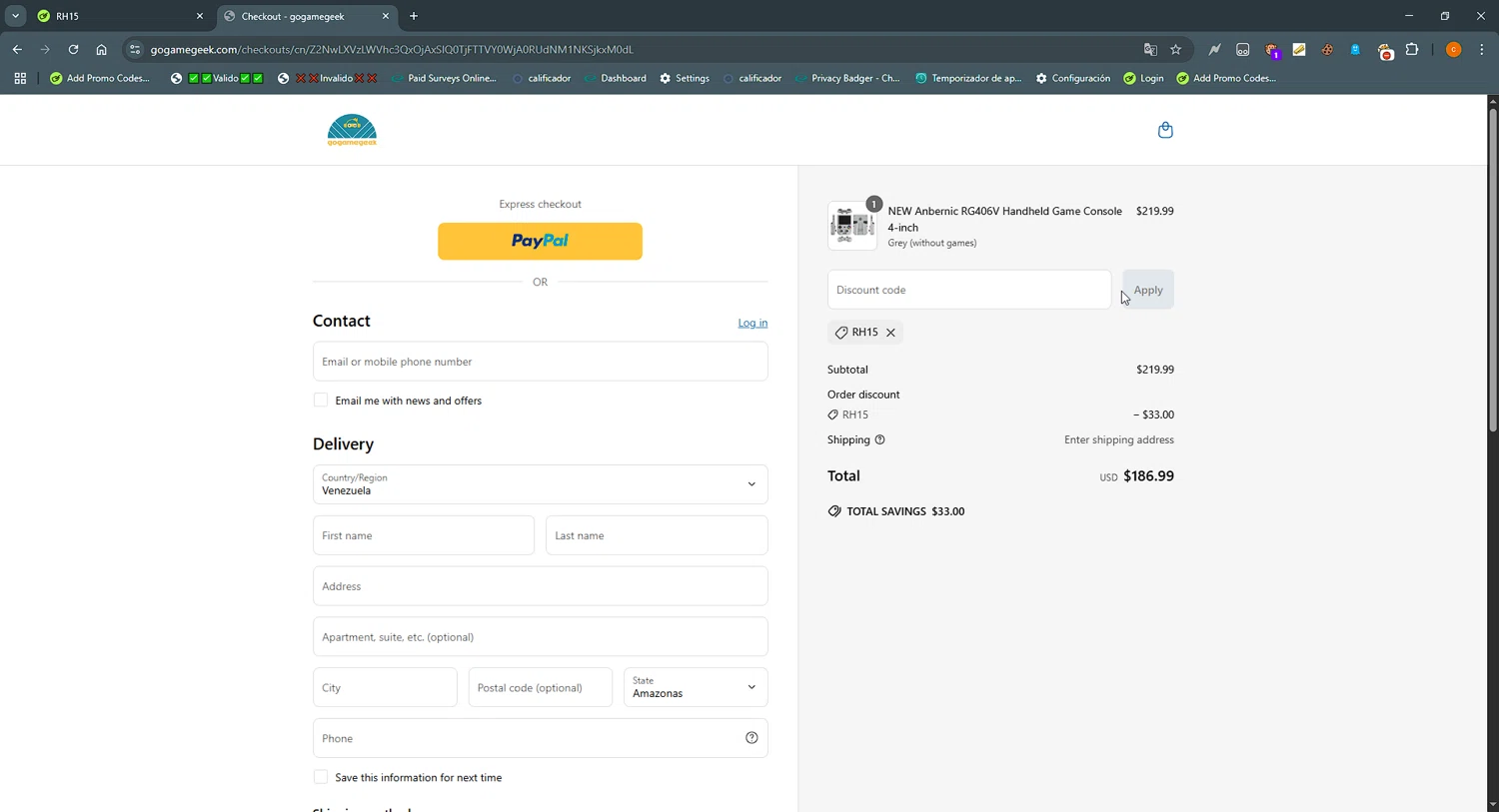This screenshot has height=812, width=1499.
Task: Open the Chrome three-dot menu
Action: pyautogui.click(x=1482, y=49)
